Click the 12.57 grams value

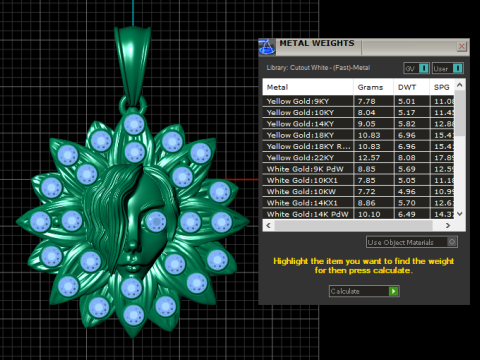point(369,158)
